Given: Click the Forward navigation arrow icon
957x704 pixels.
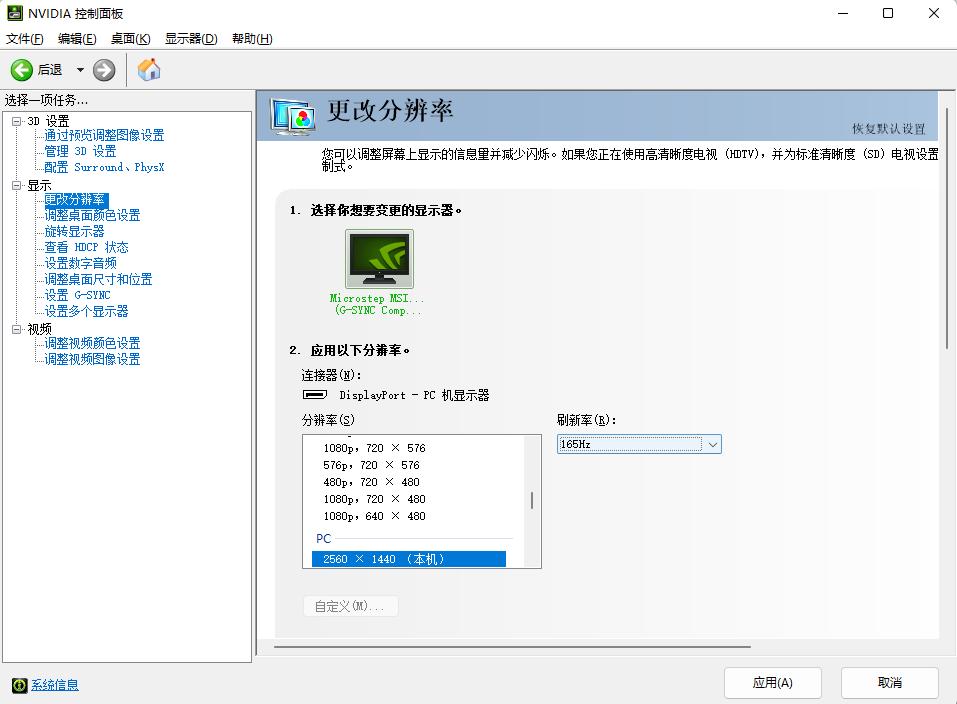Looking at the screenshot, I should (103, 70).
